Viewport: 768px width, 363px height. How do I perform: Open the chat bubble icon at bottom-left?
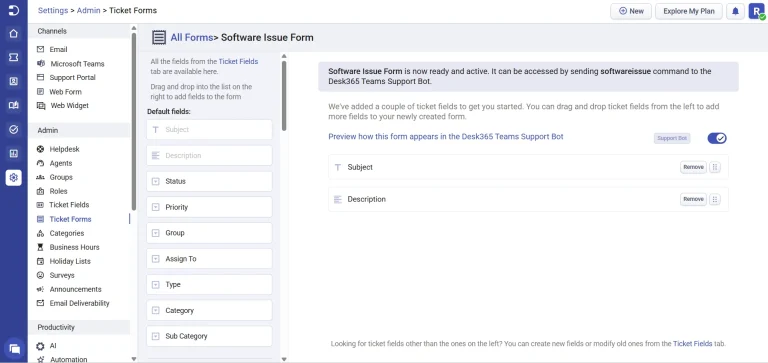[14, 349]
